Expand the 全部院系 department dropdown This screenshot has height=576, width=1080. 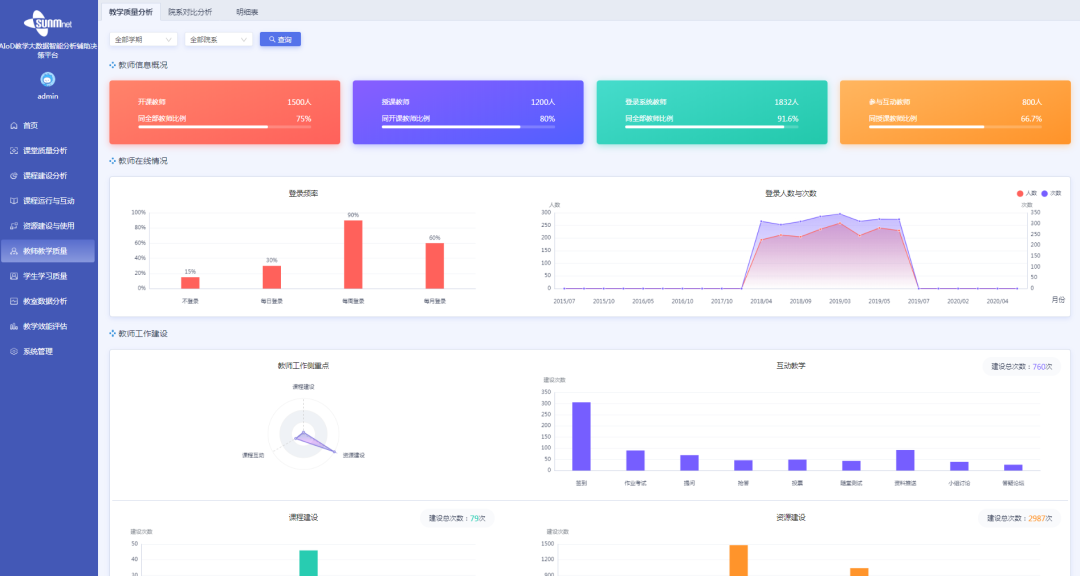218,39
